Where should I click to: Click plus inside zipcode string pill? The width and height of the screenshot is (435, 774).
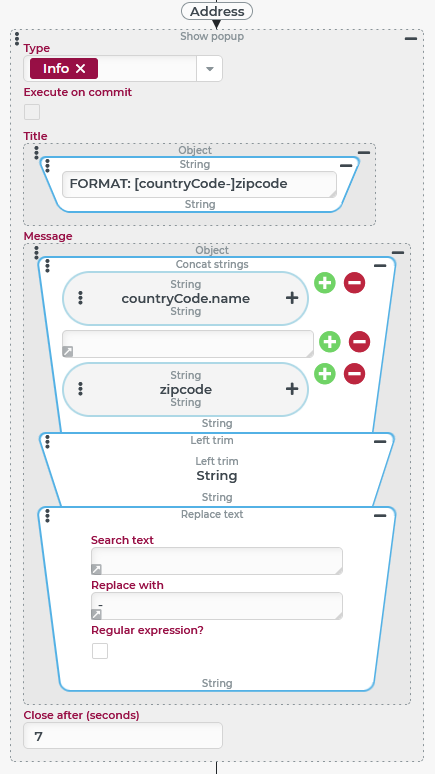tap(292, 389)
